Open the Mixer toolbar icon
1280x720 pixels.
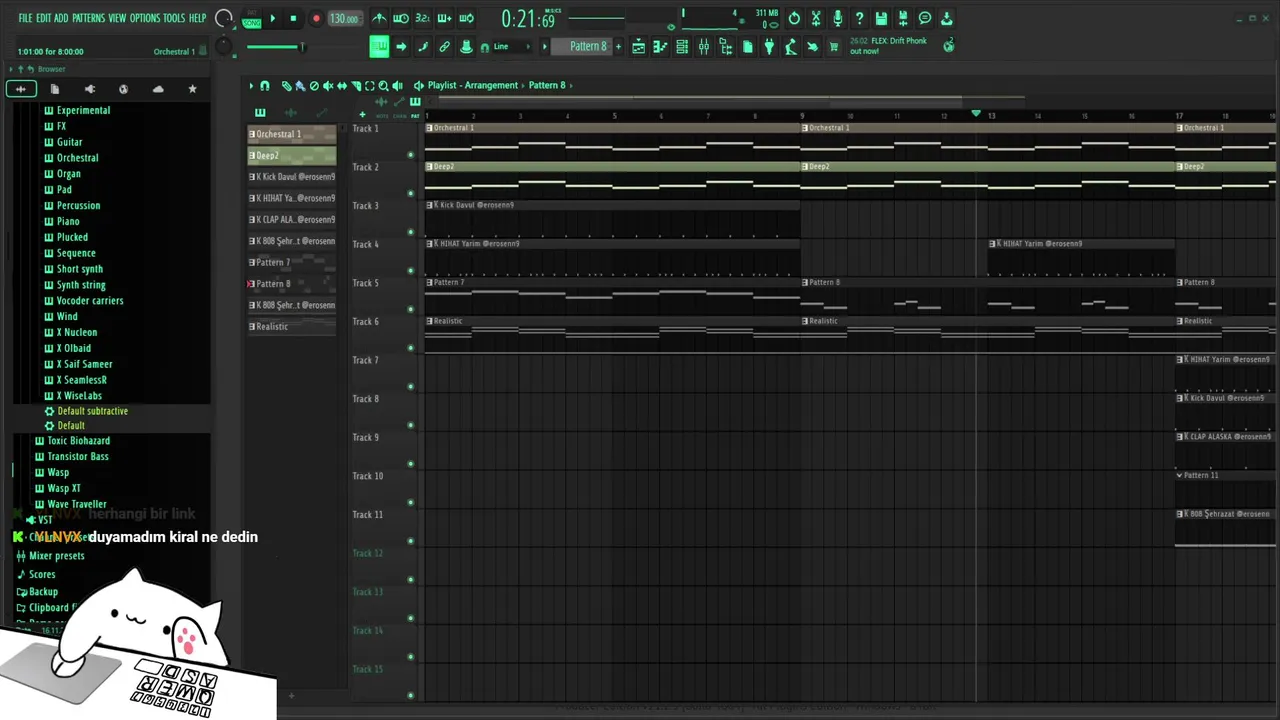[704, 46]
